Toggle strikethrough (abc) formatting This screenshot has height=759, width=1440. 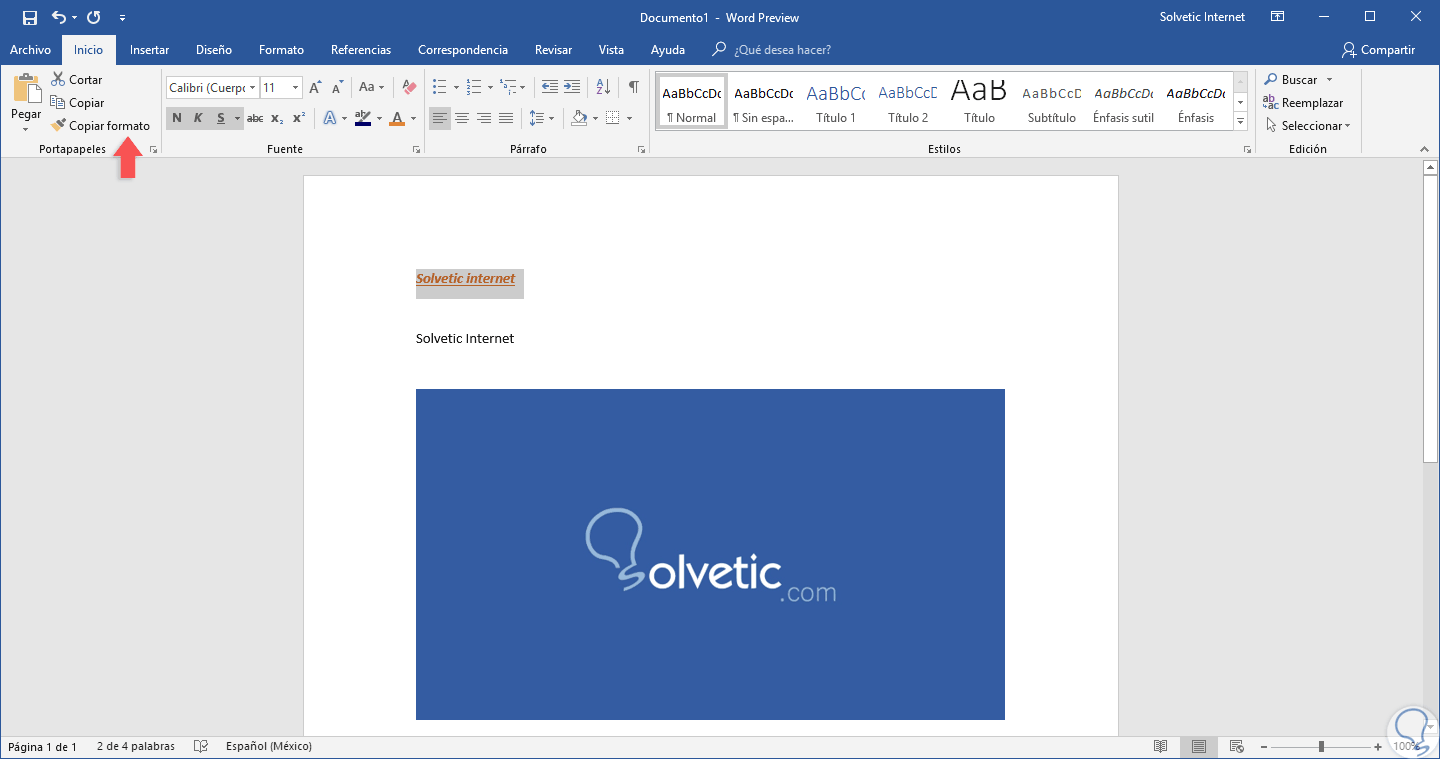pos(255,118)
